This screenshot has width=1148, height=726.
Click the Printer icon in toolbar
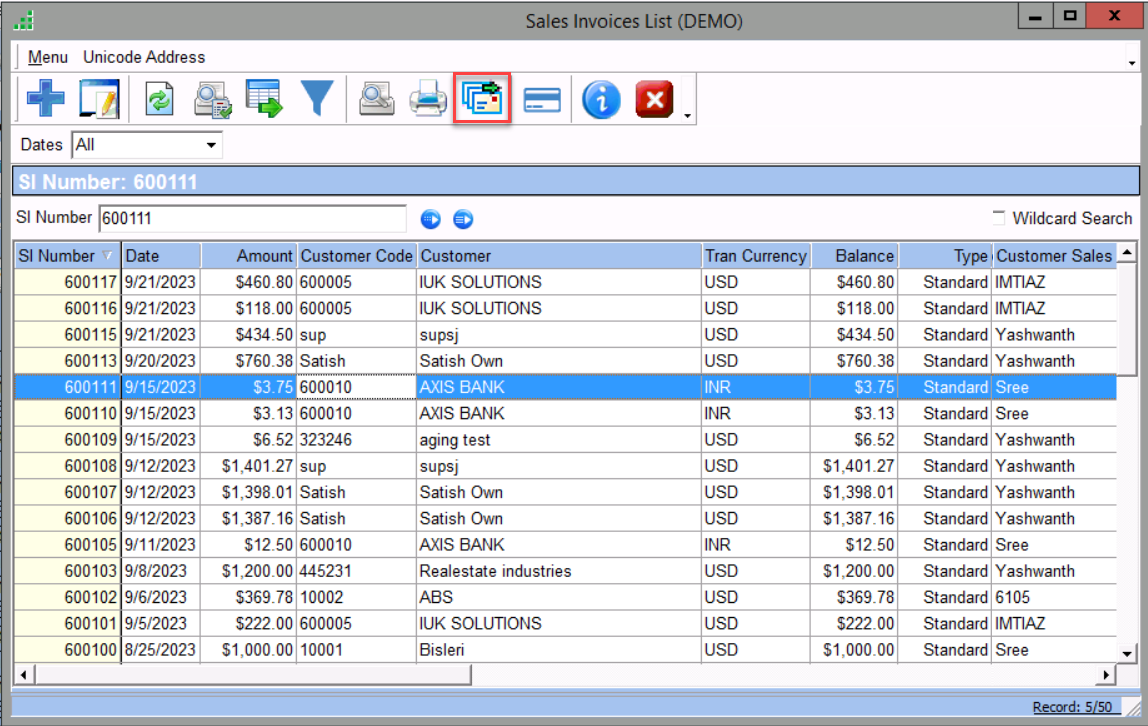[429, 100]
